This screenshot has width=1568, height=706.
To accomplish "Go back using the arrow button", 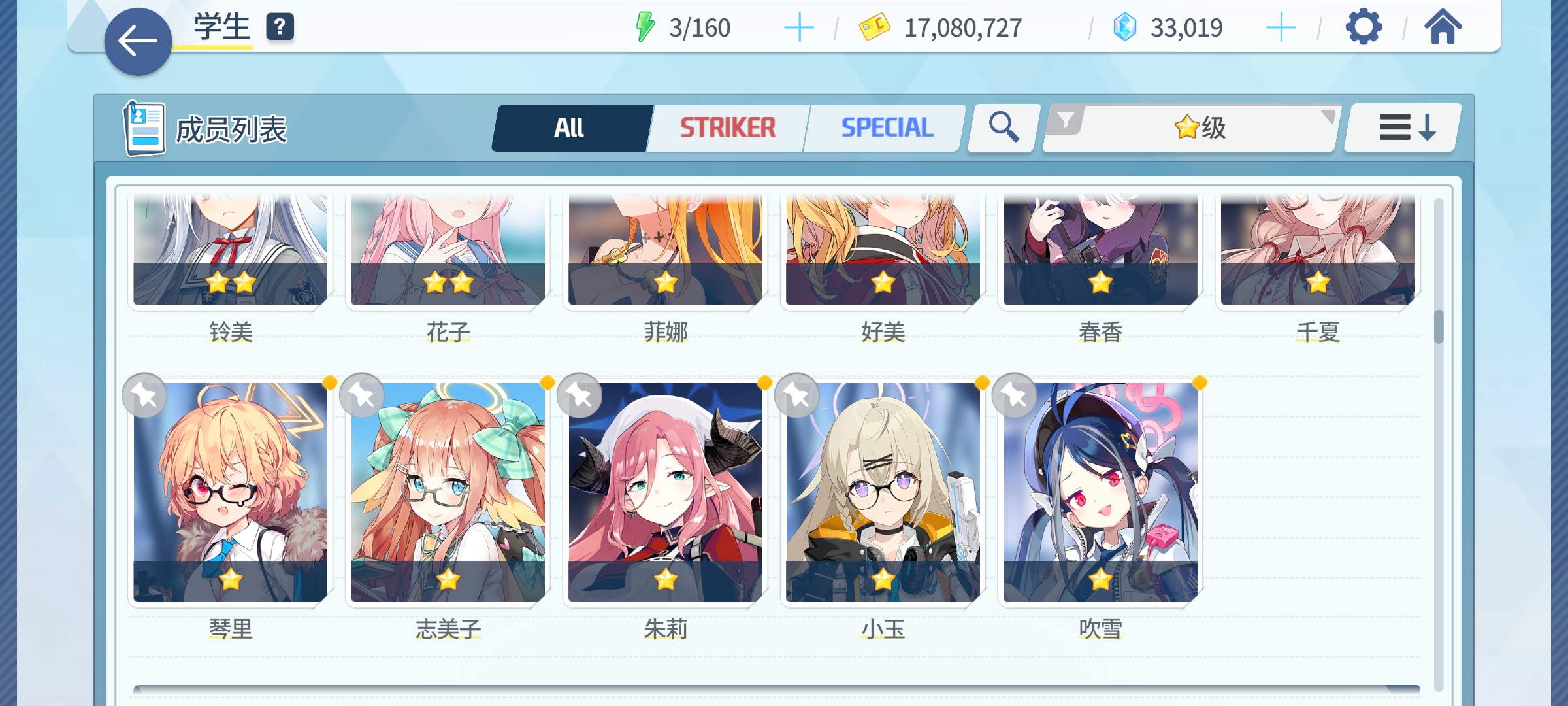I will [x=138, y=42].
